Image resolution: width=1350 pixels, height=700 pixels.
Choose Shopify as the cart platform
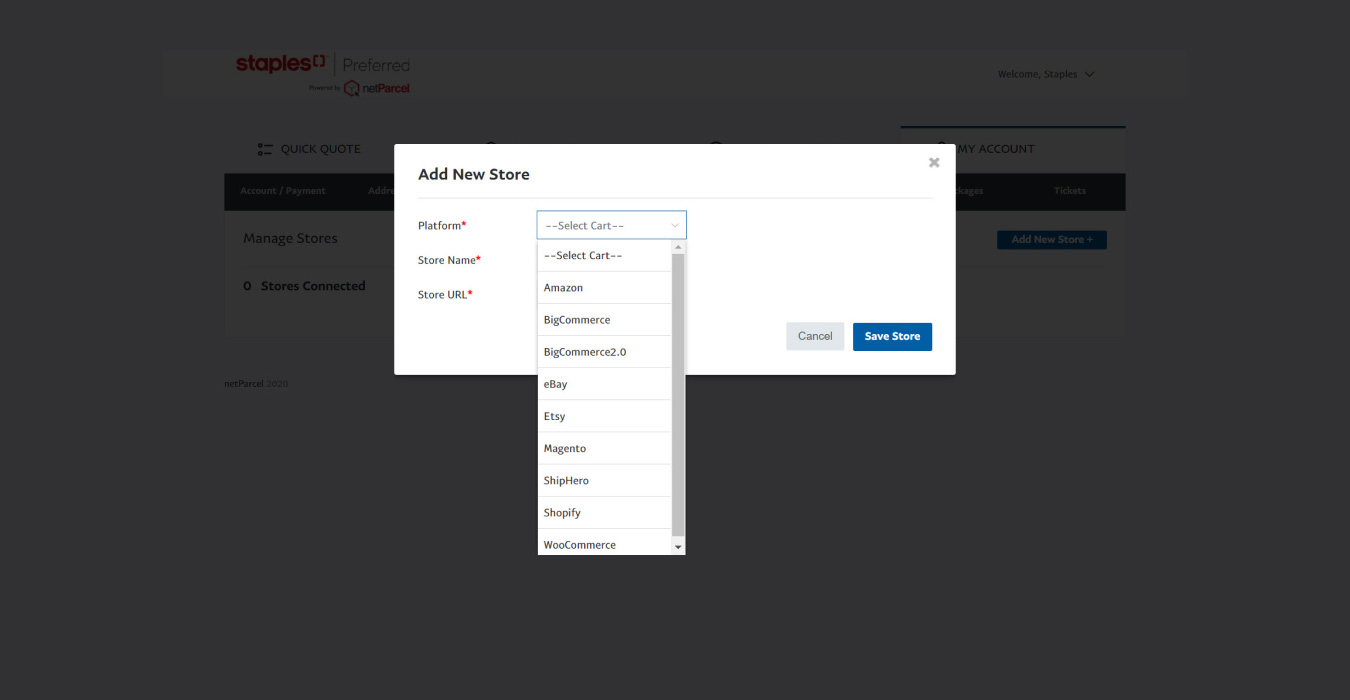click(x=604, y=512)
